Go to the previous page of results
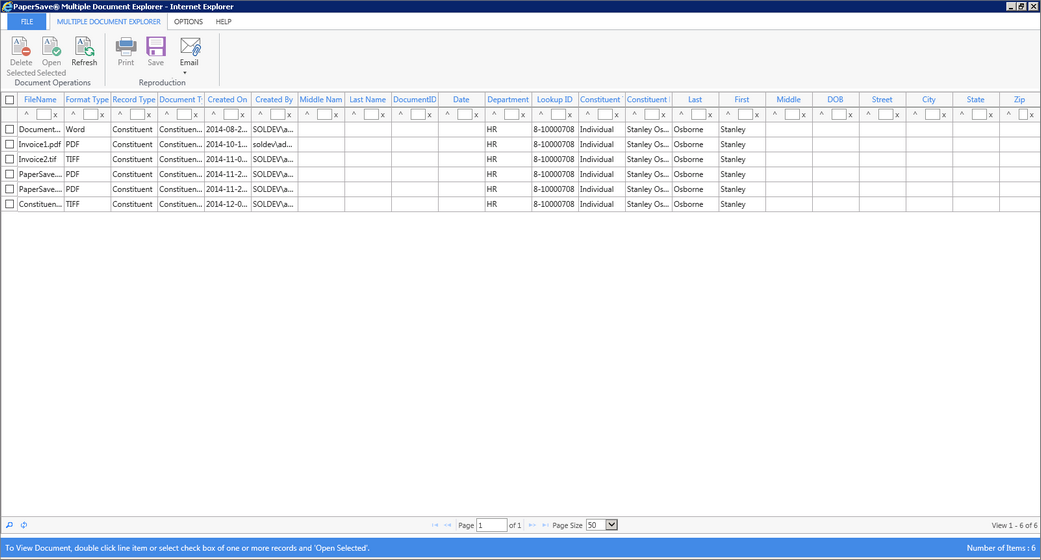 (447, 525)
